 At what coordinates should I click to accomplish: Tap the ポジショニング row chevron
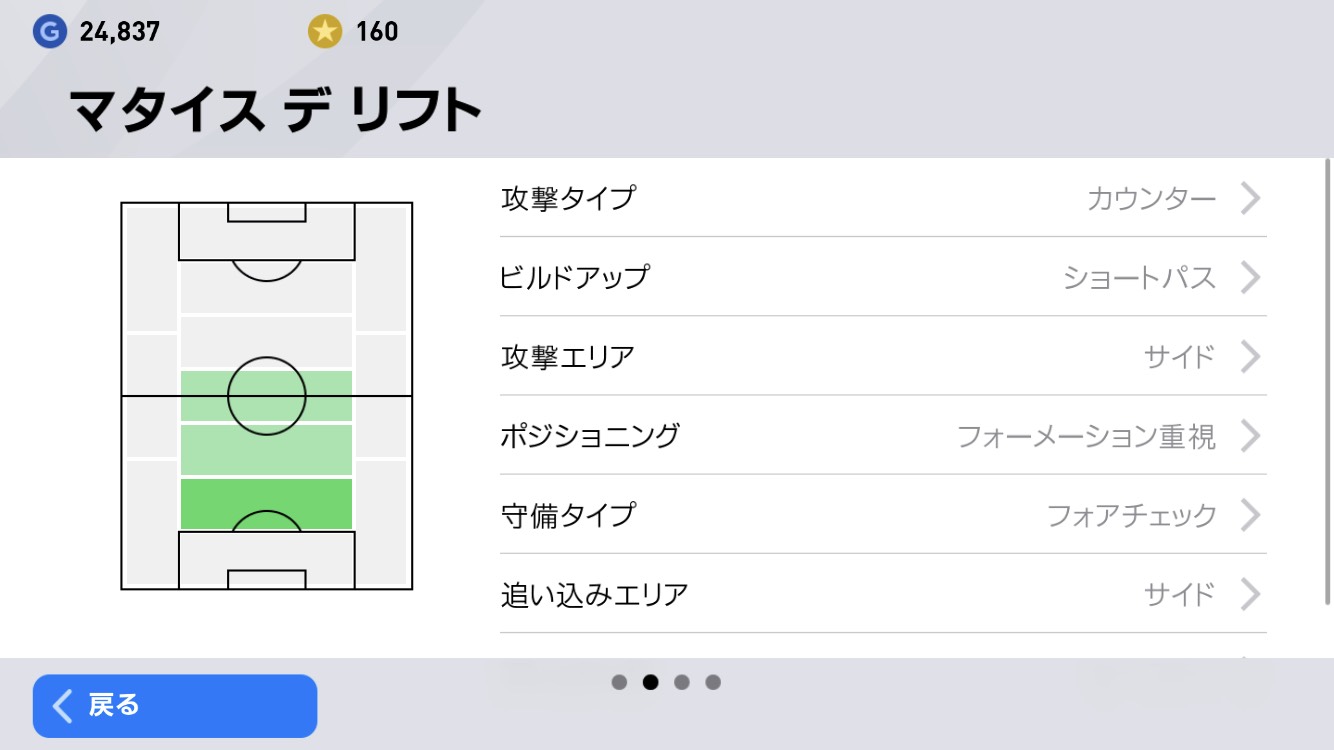(1250, 436)
